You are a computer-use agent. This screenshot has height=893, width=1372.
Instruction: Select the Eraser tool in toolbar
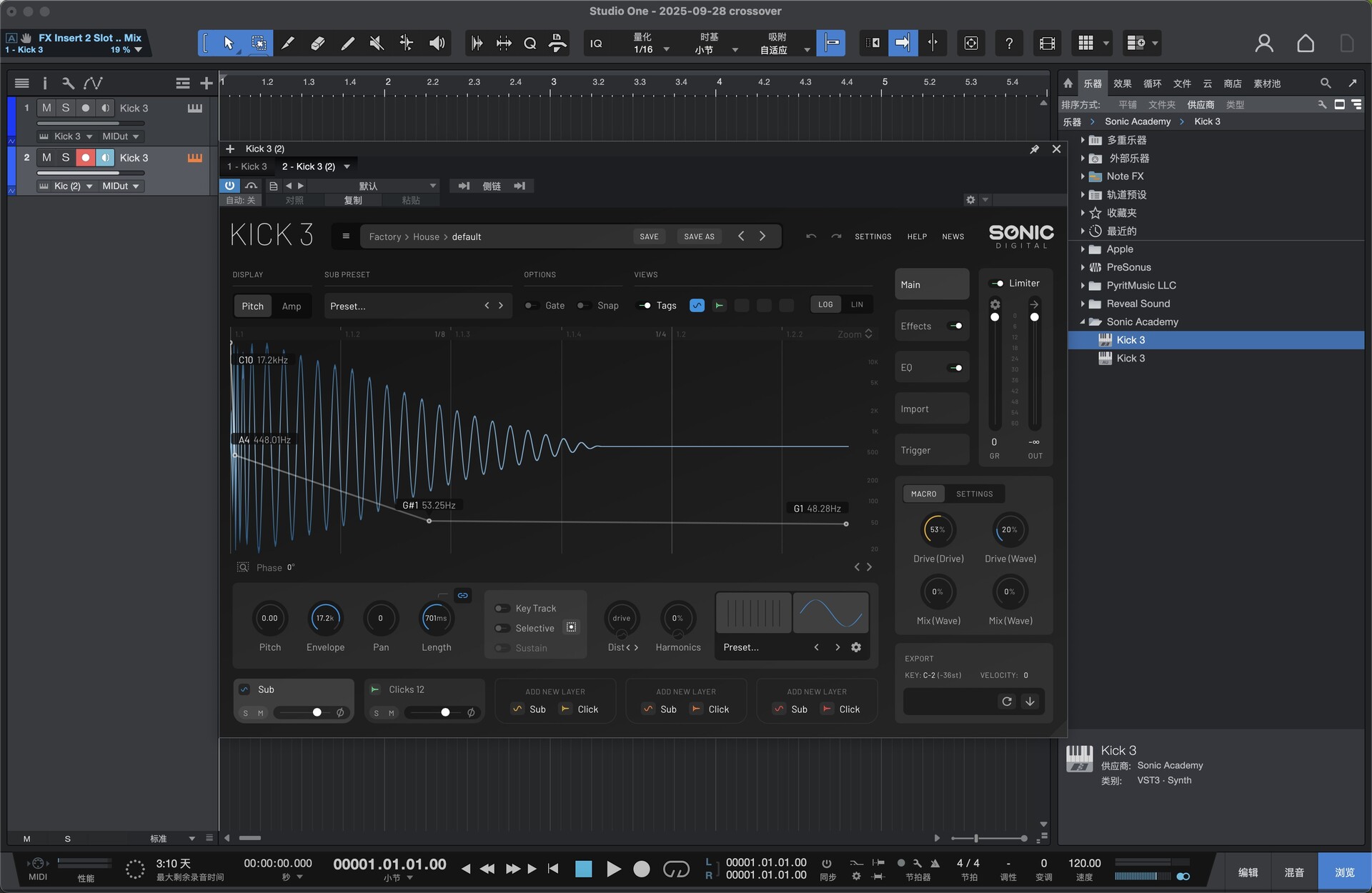[318, 44]
